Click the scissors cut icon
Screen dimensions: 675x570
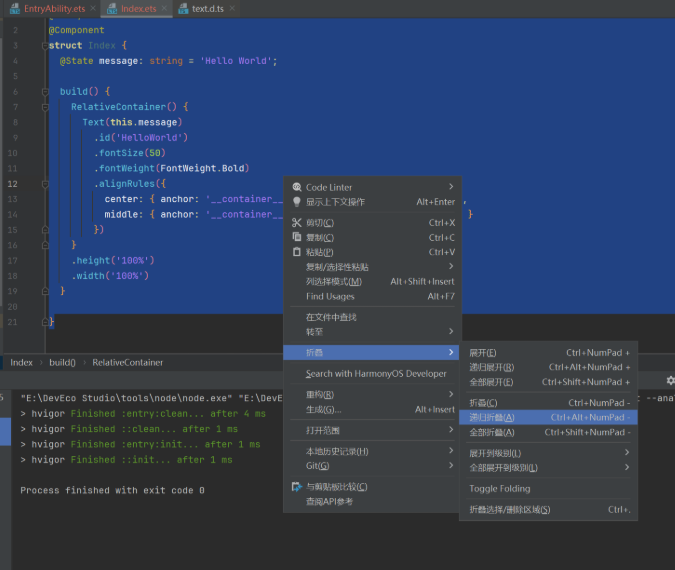click(x=297, y=223)
